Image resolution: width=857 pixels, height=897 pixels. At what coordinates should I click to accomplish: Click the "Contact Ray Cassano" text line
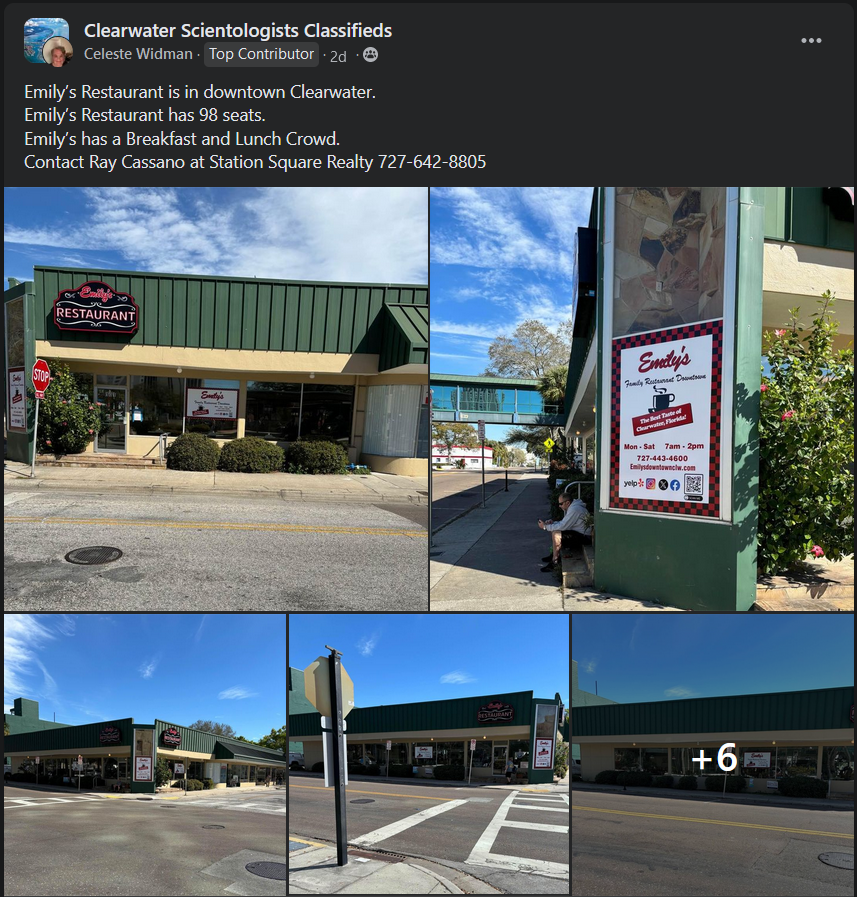[255, 162]
